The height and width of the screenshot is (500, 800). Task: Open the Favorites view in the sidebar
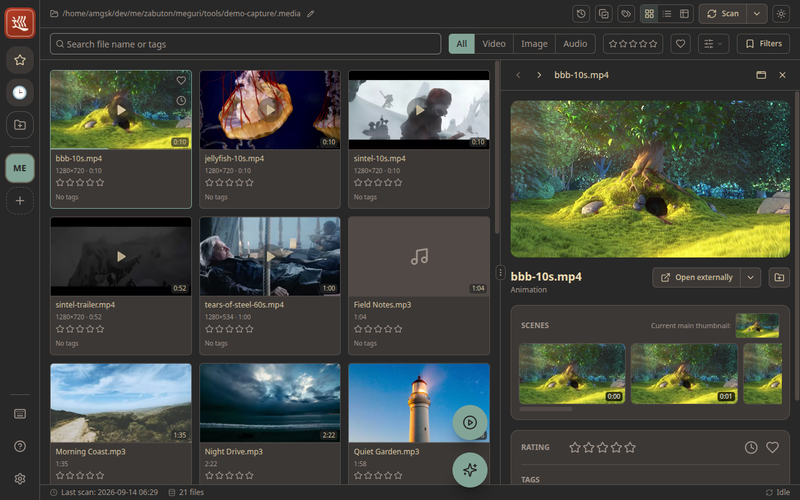20,60
